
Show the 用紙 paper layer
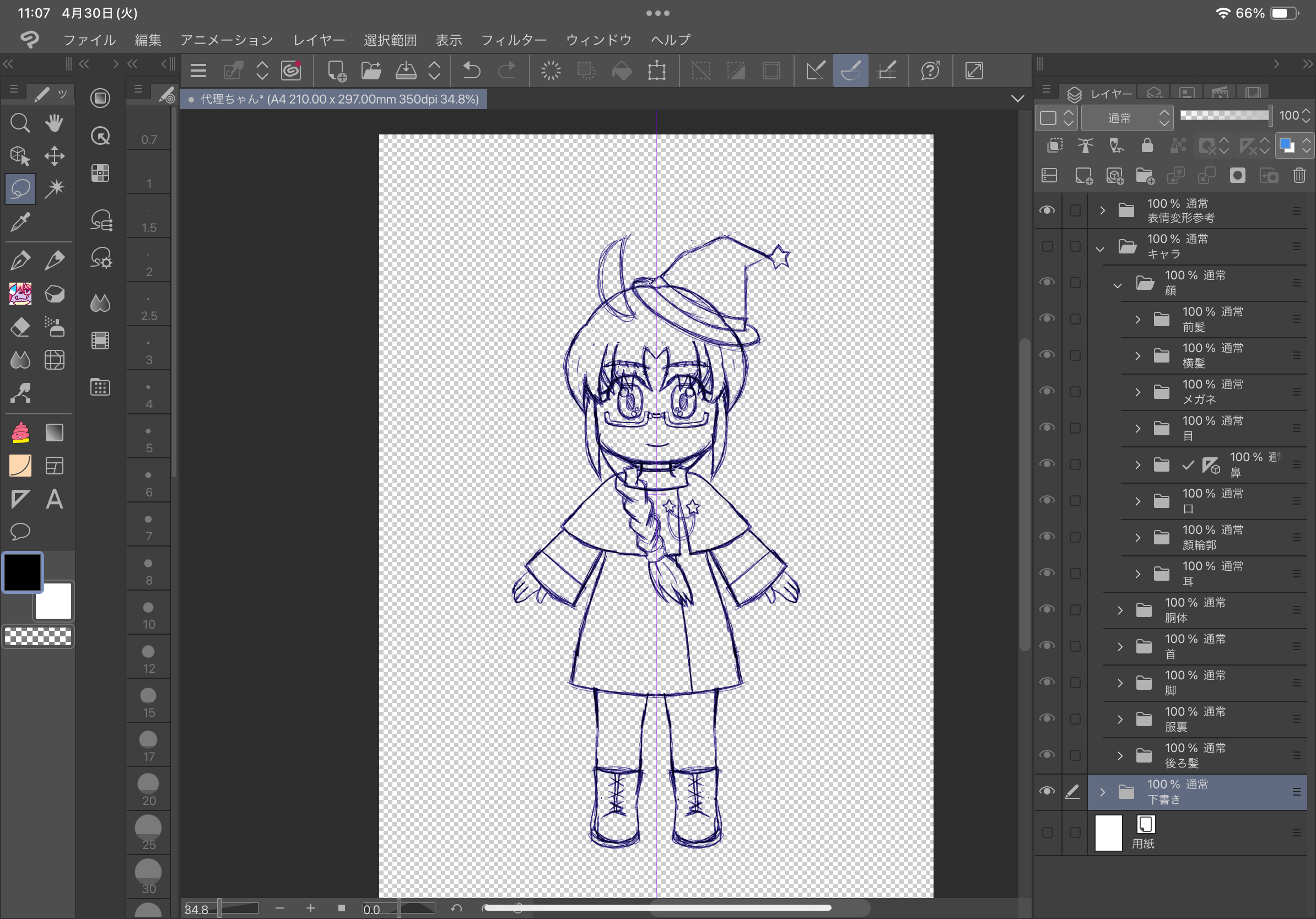point(1047,832)
